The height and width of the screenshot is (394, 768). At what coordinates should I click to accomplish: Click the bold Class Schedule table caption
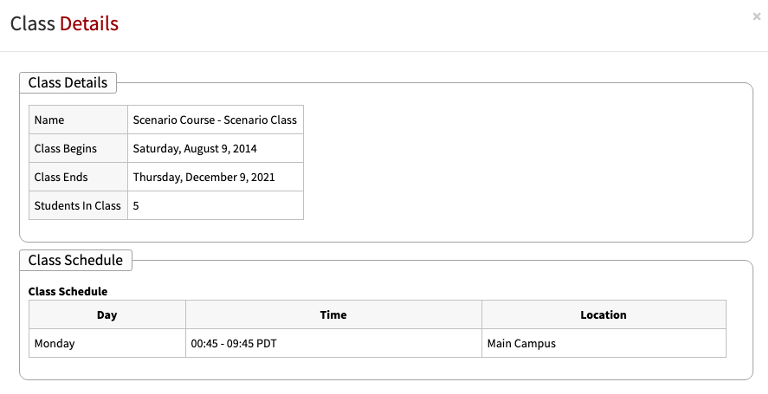click(x=68, y=292)
